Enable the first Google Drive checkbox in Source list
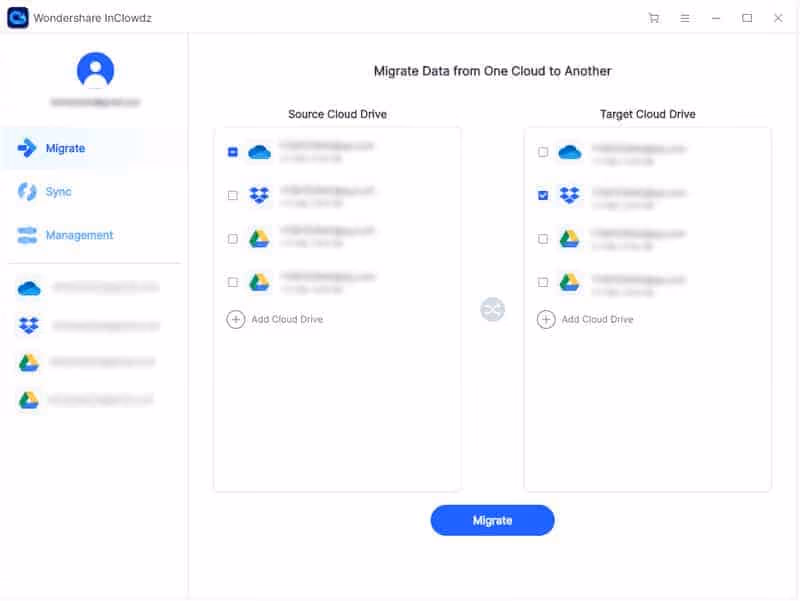Viewport: 800px width, 601px height. click(233, 238)
